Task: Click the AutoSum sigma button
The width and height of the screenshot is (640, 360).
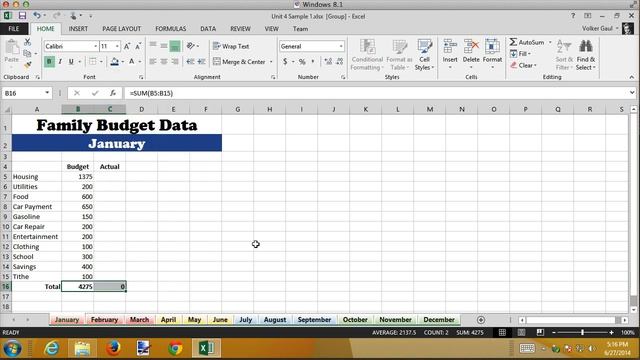Action: (x=527, y=42)
